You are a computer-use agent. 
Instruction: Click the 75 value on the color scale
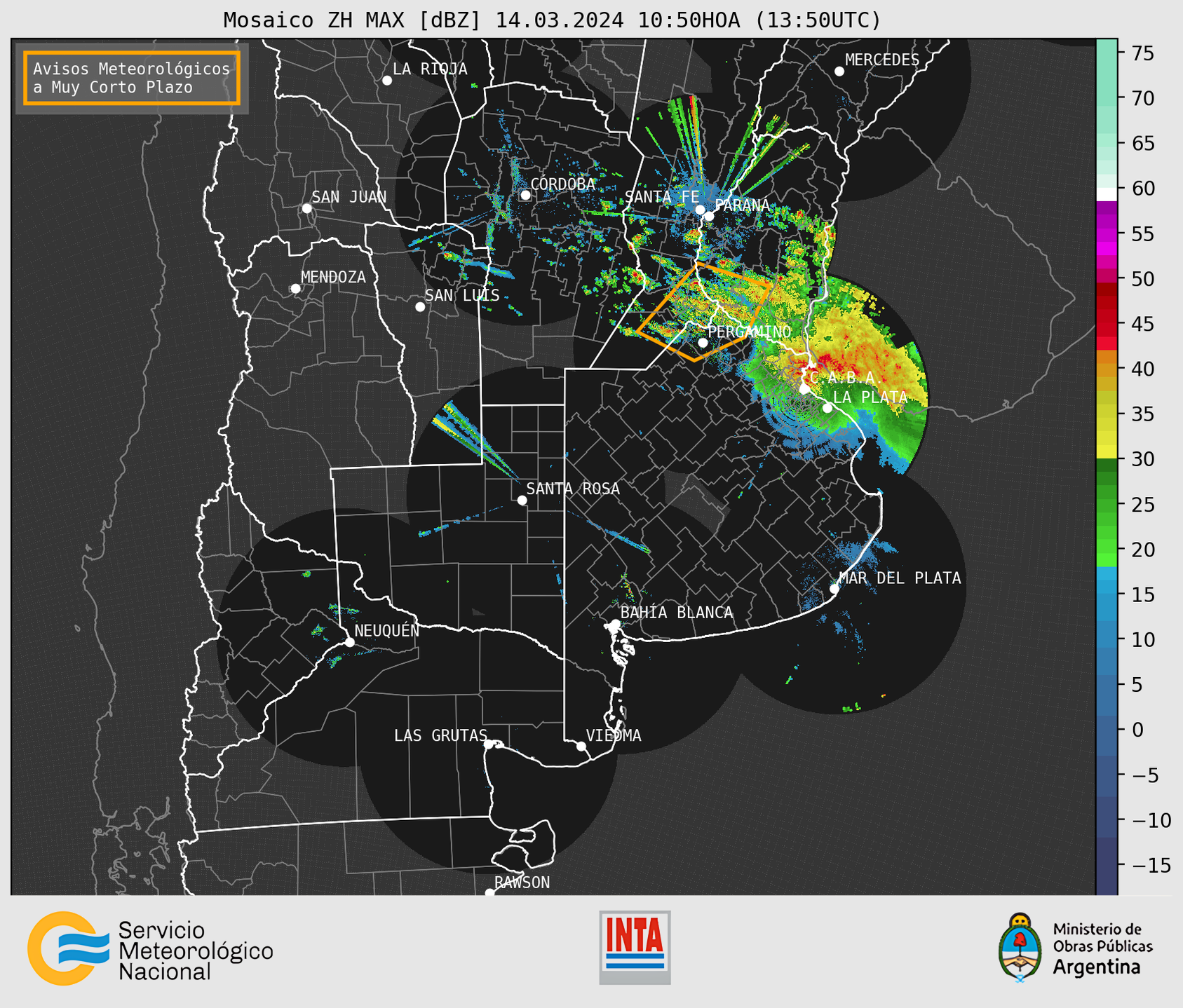pos(1142,53)
